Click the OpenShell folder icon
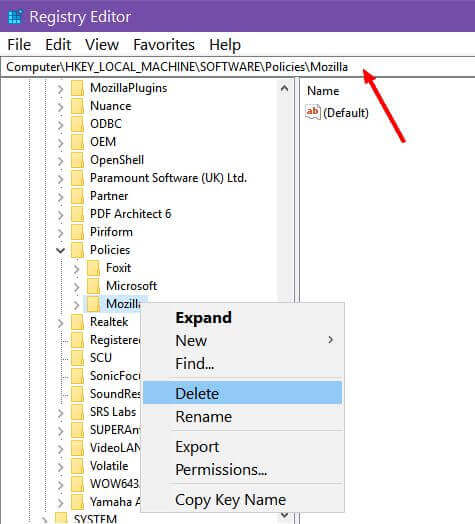This screenshot has width=475, height=524. pos(78,160)
